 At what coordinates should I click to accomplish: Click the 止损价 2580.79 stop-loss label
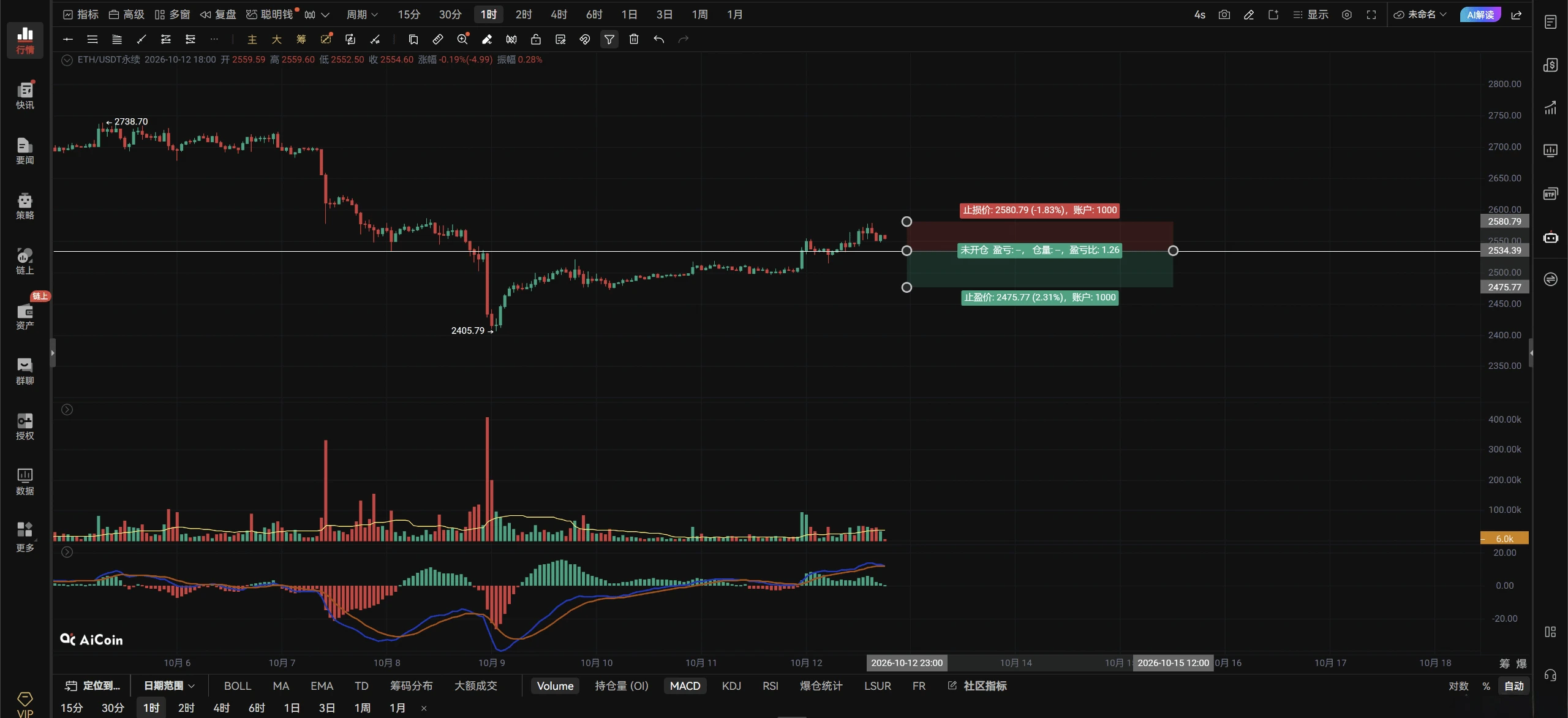pyautogui.click(x=1040, y=210)
